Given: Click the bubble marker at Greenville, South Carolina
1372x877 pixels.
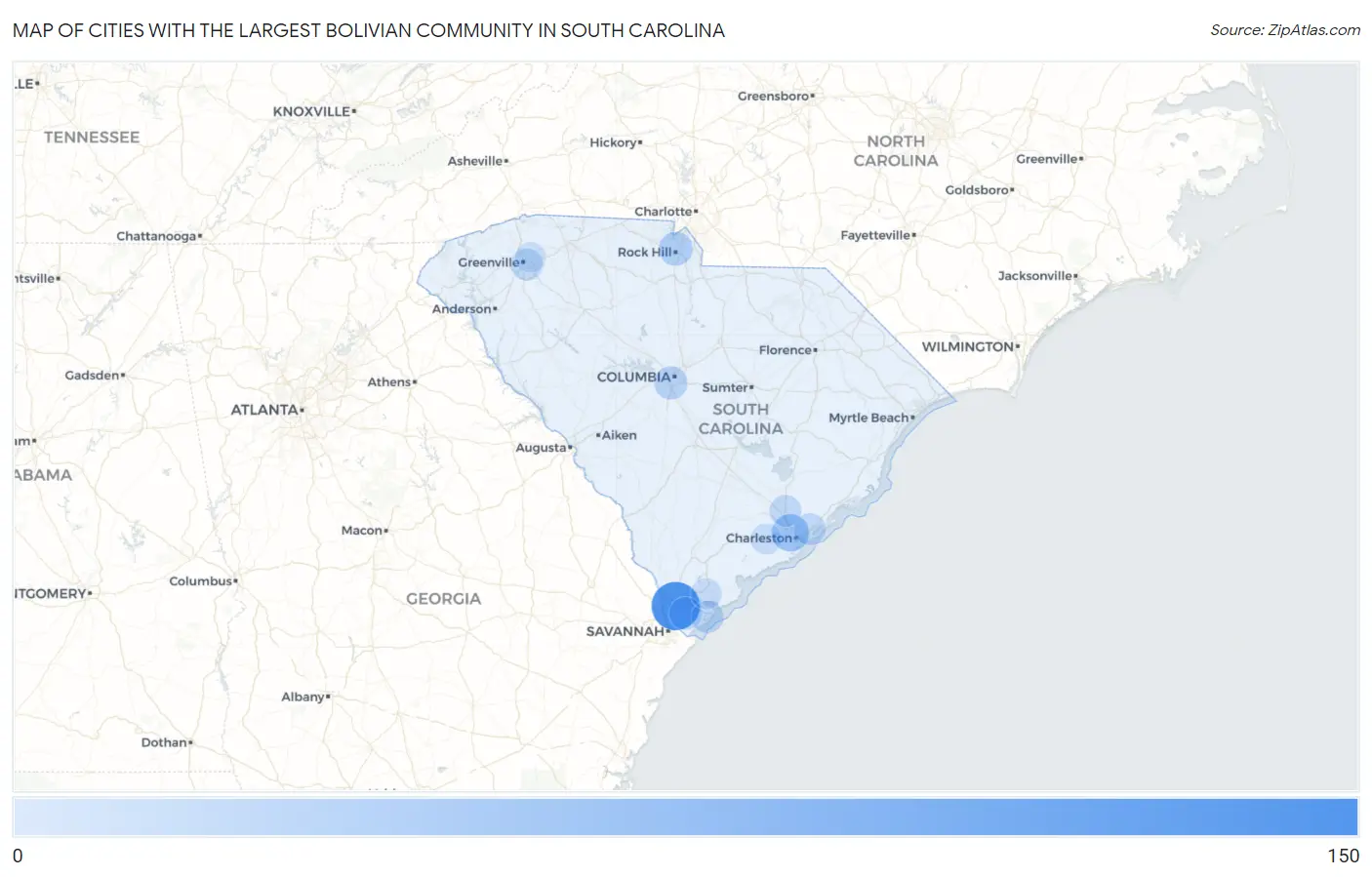Looking at the screenshot, I should tap(527, 261).
